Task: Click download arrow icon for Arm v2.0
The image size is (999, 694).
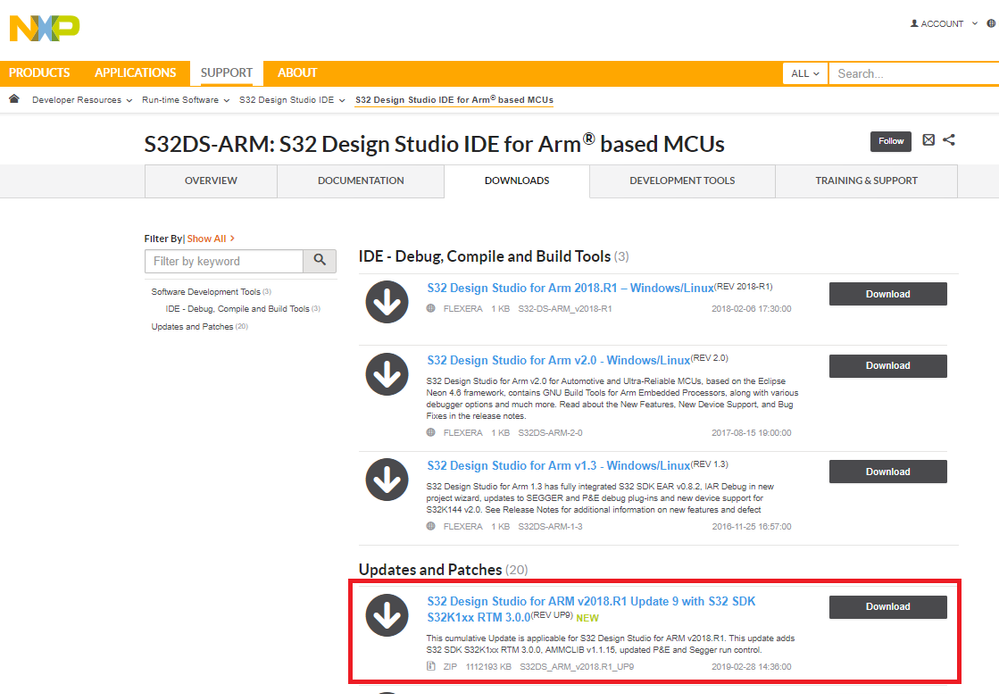Action: click(387, 374)
